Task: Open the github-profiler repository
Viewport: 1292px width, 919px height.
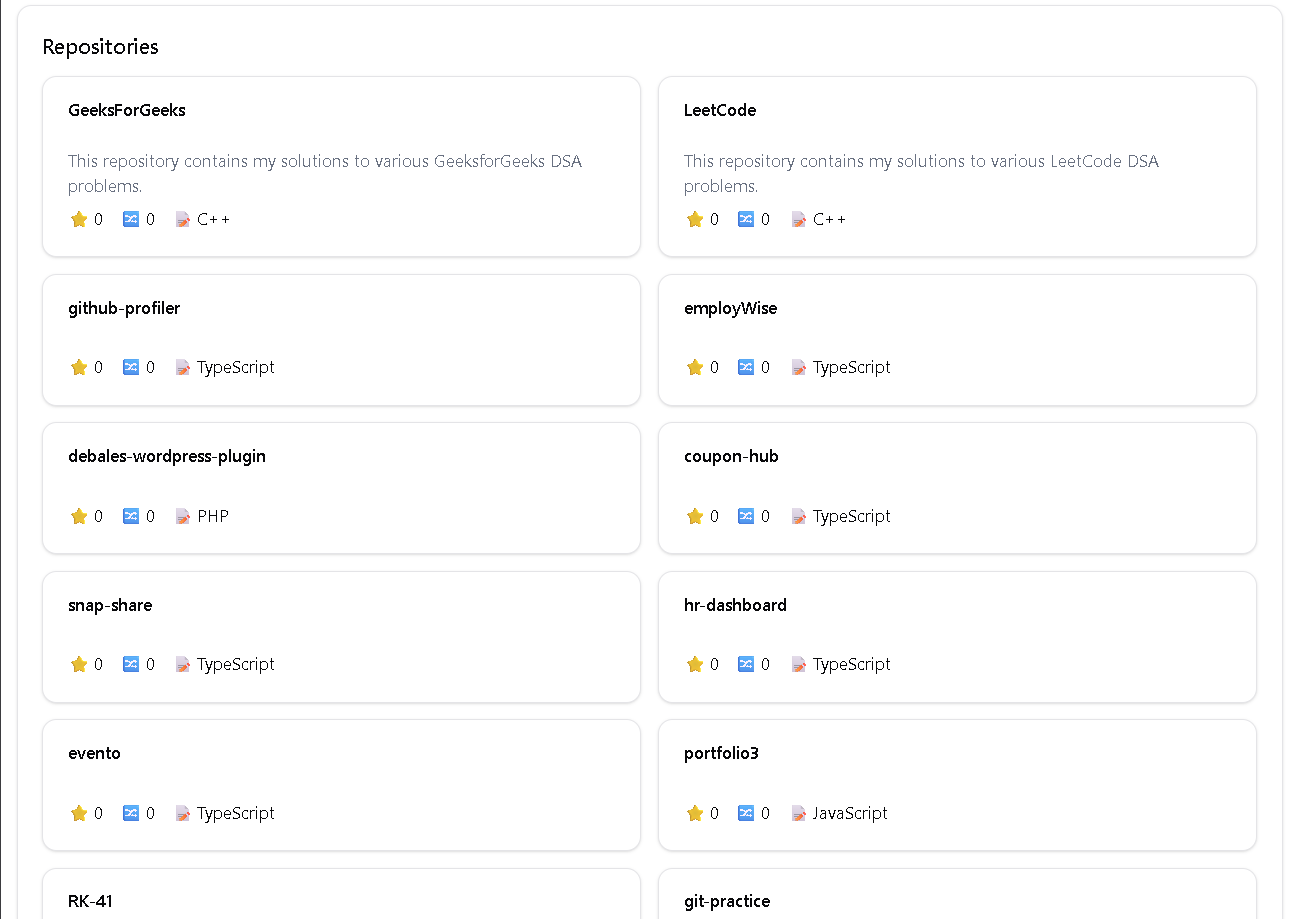Action: (x=124, y=308)
